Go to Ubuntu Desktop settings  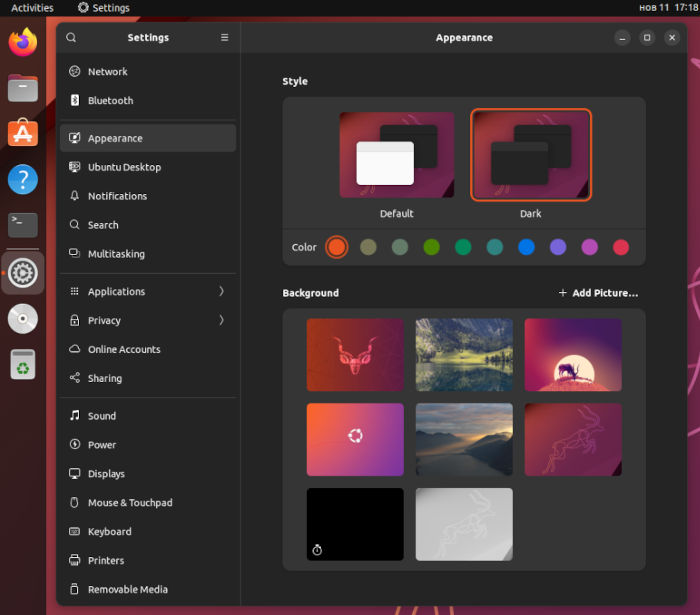(x=148, y=167)
